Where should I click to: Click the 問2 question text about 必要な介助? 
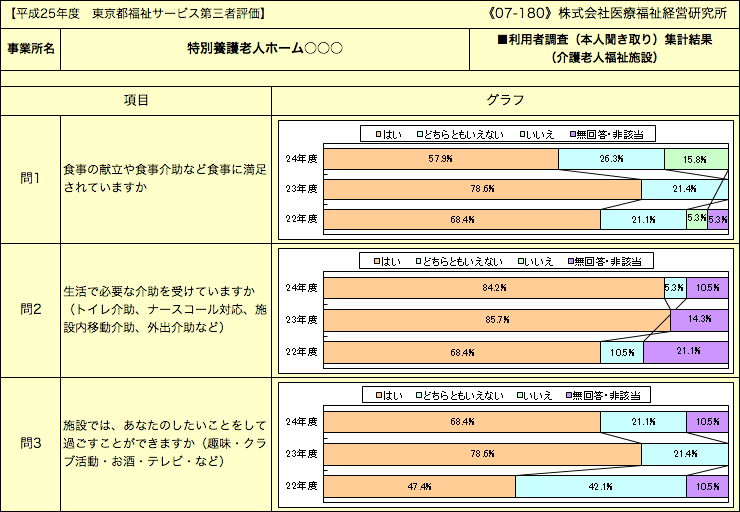tap(165, 309)
